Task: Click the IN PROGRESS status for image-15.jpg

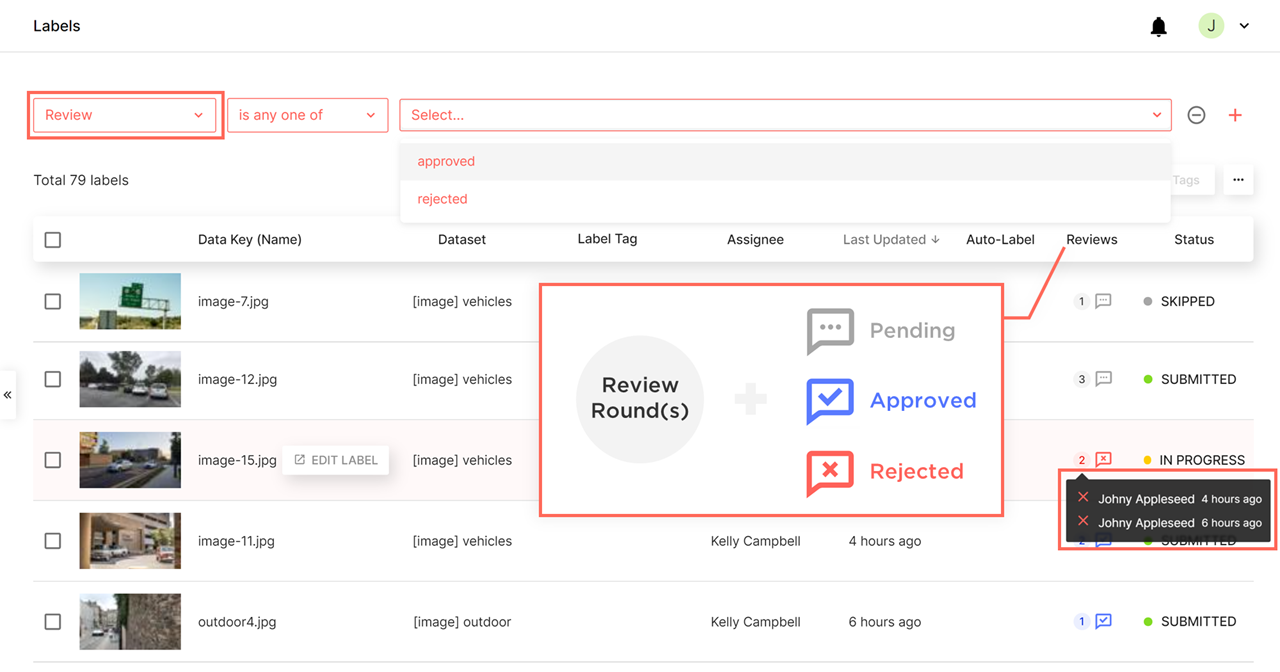Action: click(x=1194, y=460)
